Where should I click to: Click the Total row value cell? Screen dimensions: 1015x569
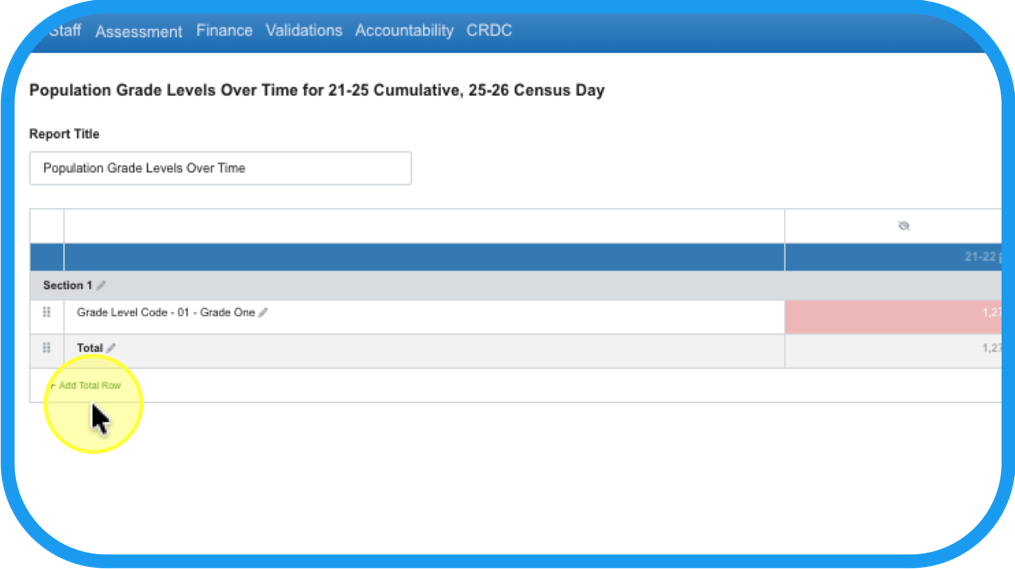[893, 350]
